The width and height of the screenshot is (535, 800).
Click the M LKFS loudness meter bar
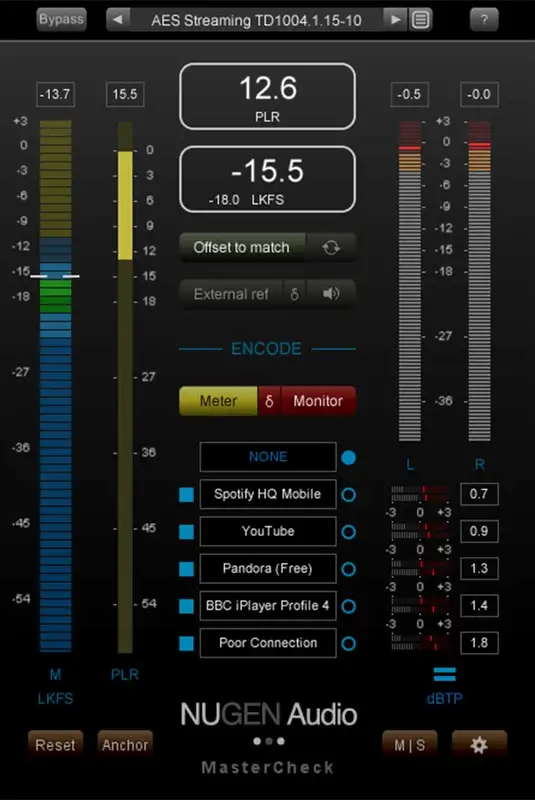coord(56,386)
